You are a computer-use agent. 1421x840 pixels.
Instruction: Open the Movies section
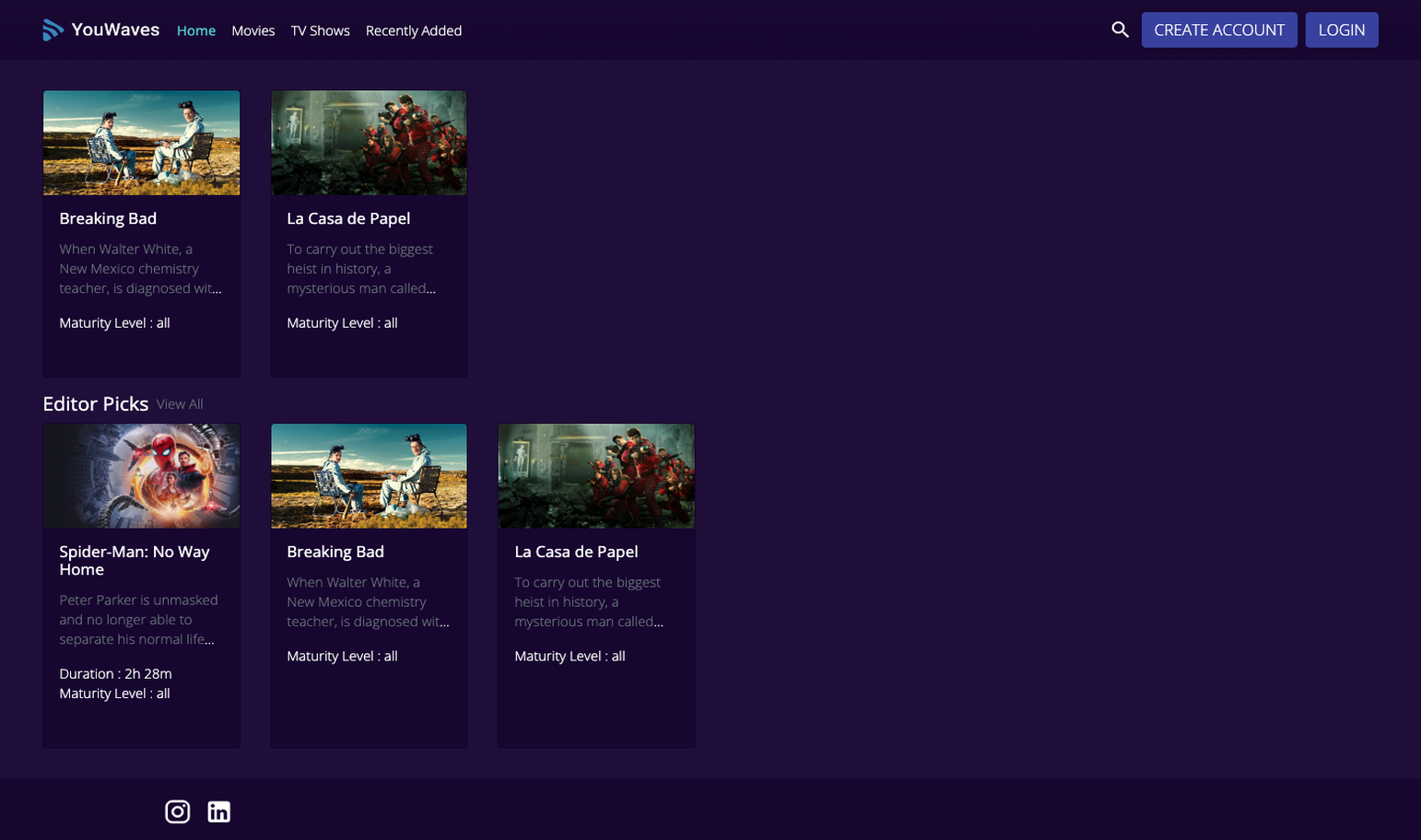pyautogui.click(x=253, y=30)
